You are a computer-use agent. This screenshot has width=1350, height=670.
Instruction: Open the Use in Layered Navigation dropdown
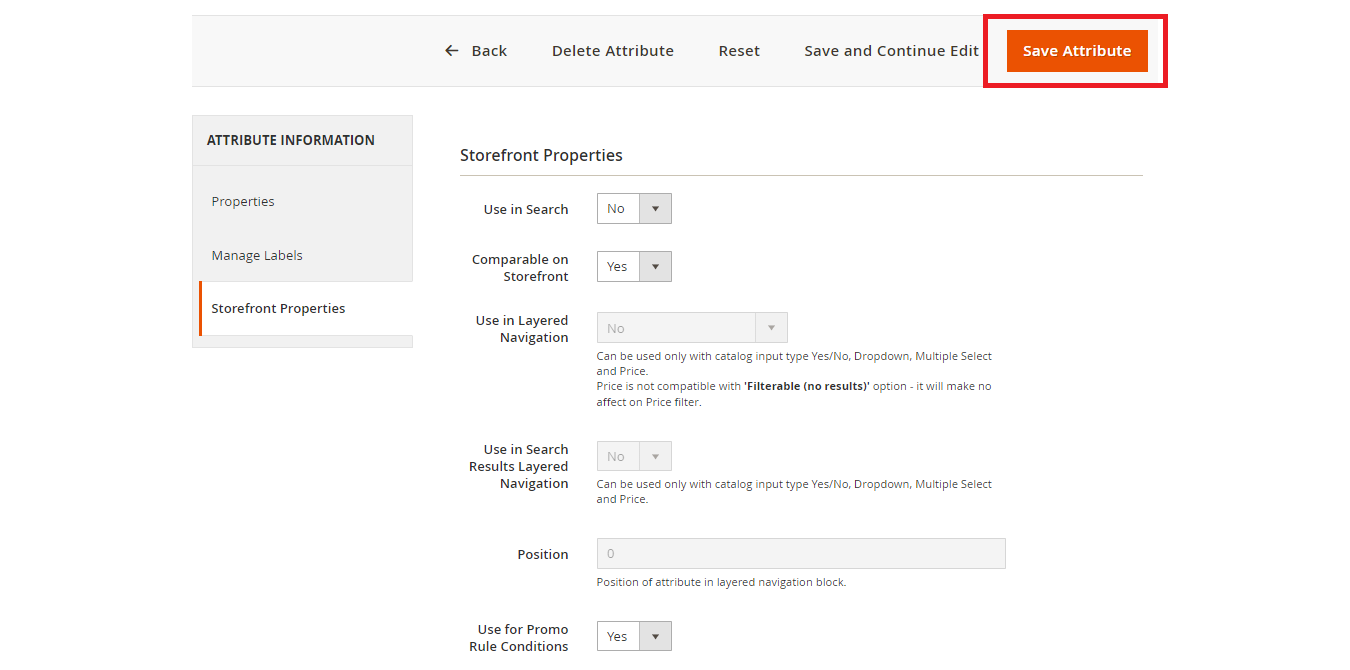[692, 328]
